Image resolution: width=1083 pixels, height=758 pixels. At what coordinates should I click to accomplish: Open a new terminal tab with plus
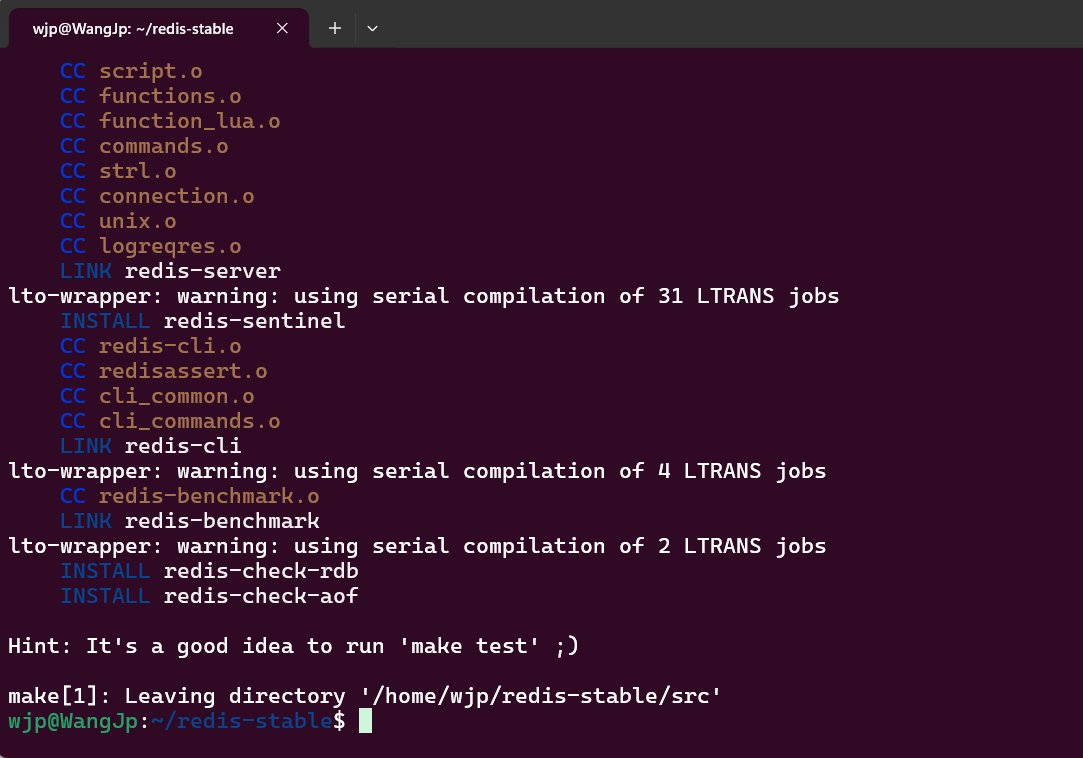tap(335, 28)
